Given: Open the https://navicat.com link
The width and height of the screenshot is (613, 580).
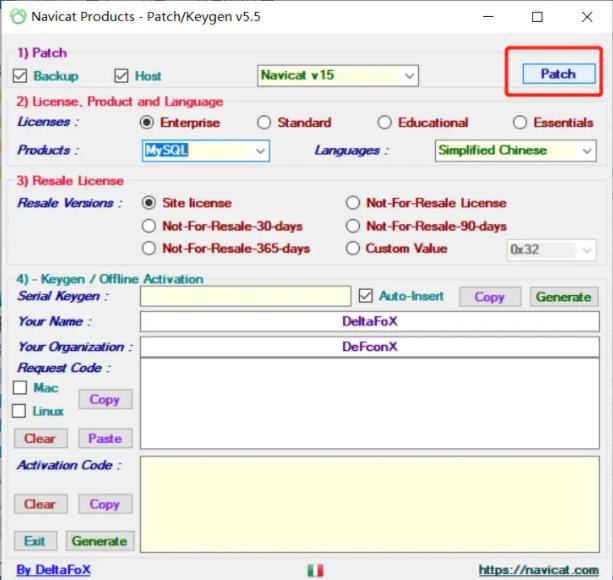Looking at the screenshot, I should tap(539, 570).
